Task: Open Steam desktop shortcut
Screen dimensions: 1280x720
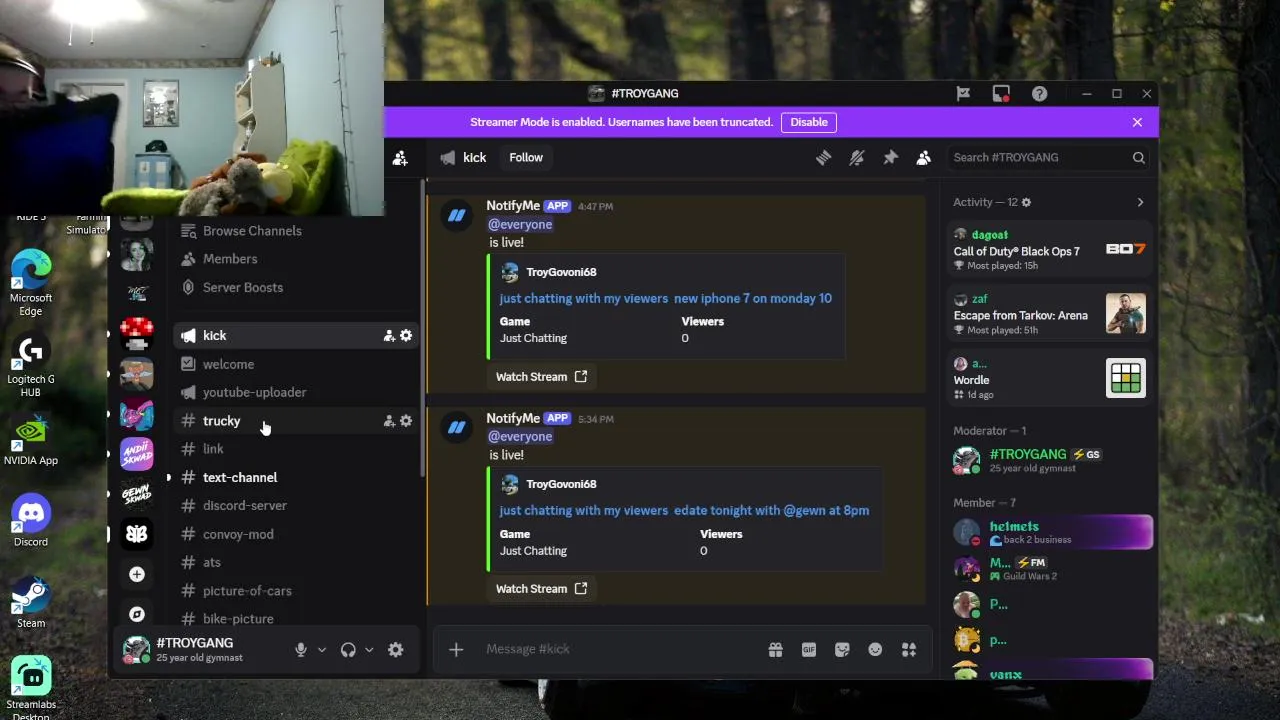Action: (x=31, y=603)
